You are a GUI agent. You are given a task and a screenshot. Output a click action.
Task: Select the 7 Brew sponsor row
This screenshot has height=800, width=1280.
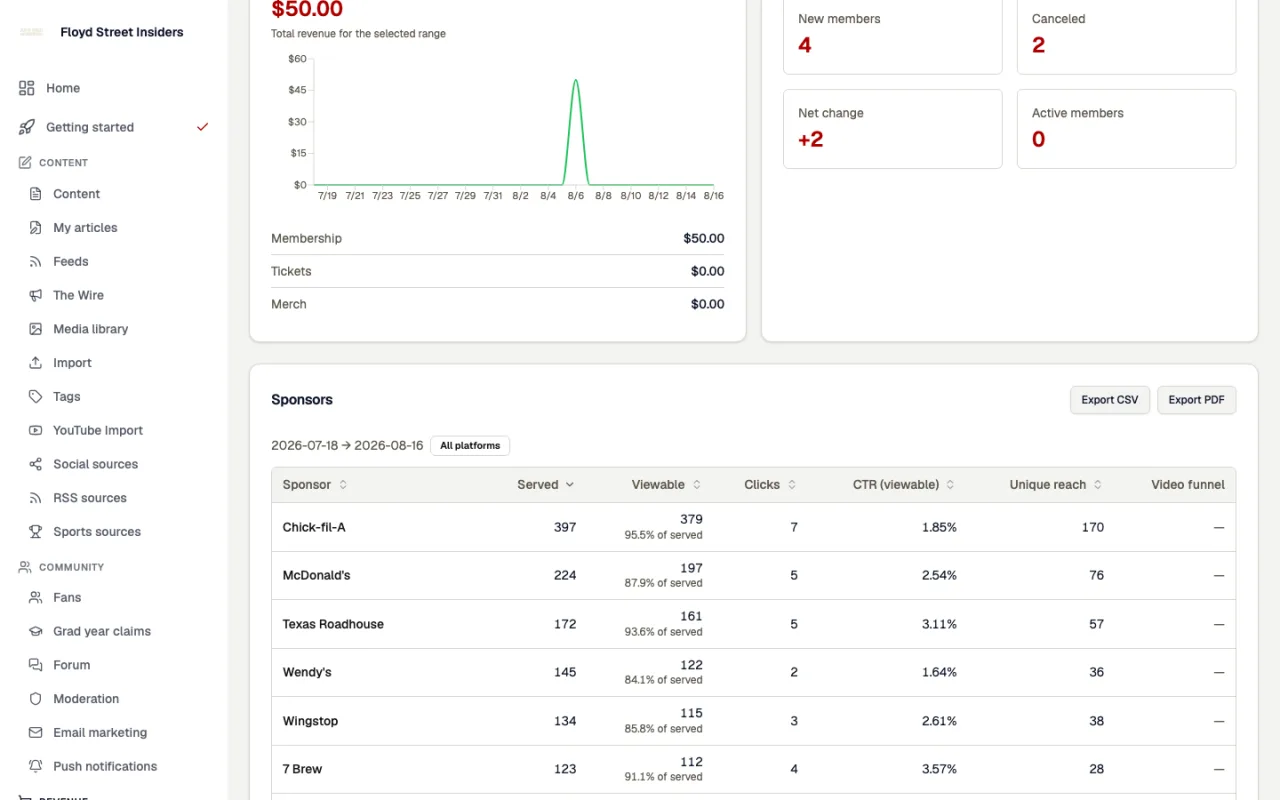pyautogui.click(x=753, y=769)
